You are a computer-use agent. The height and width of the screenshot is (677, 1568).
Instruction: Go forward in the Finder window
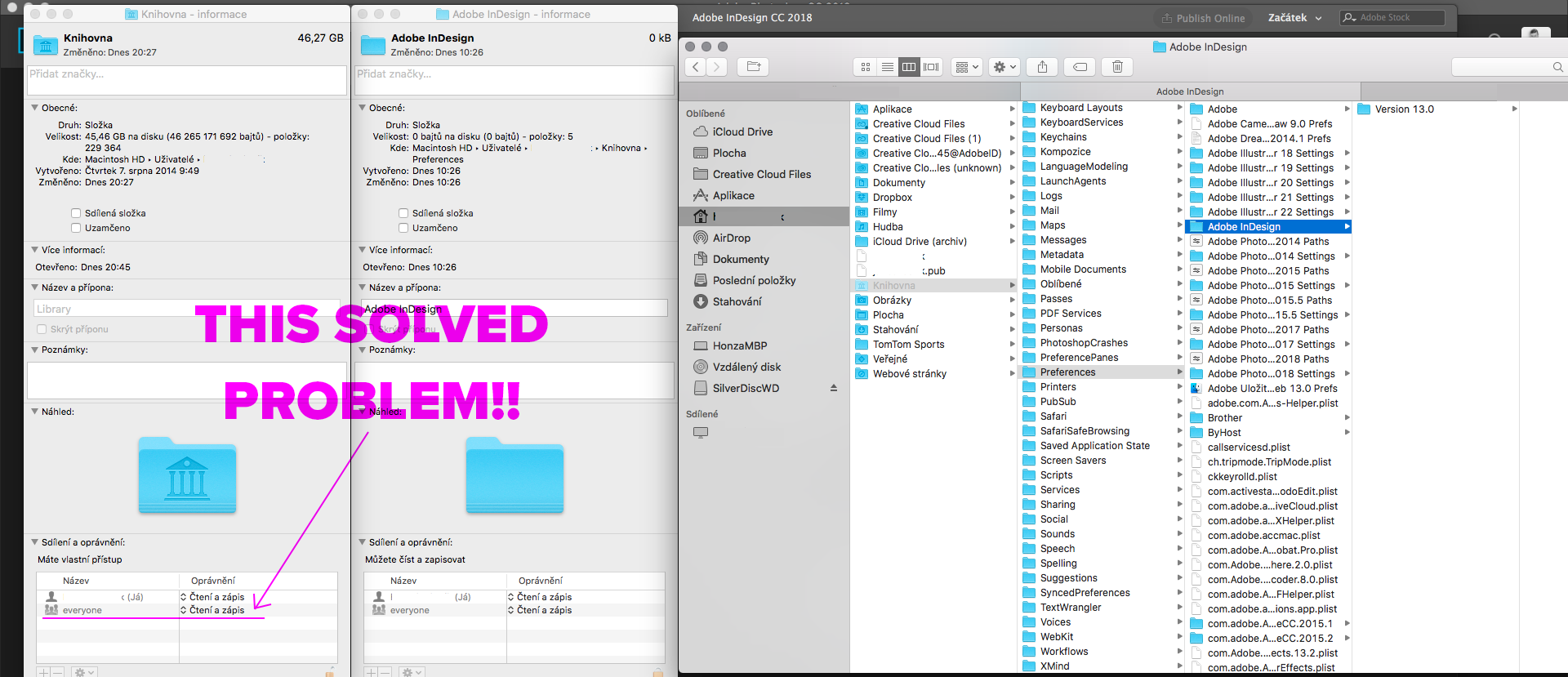tap(716, 67)
